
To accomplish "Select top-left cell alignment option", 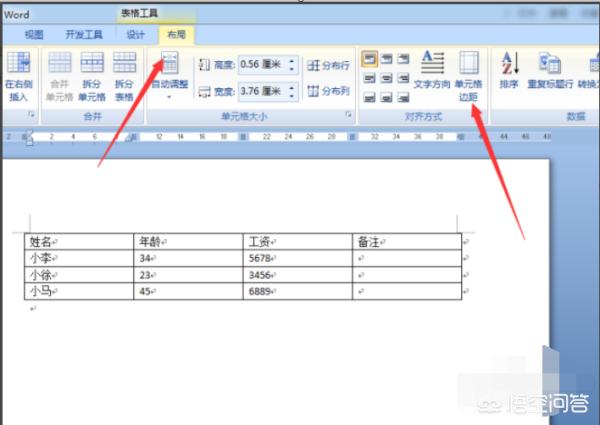I will tap(369, 60).
